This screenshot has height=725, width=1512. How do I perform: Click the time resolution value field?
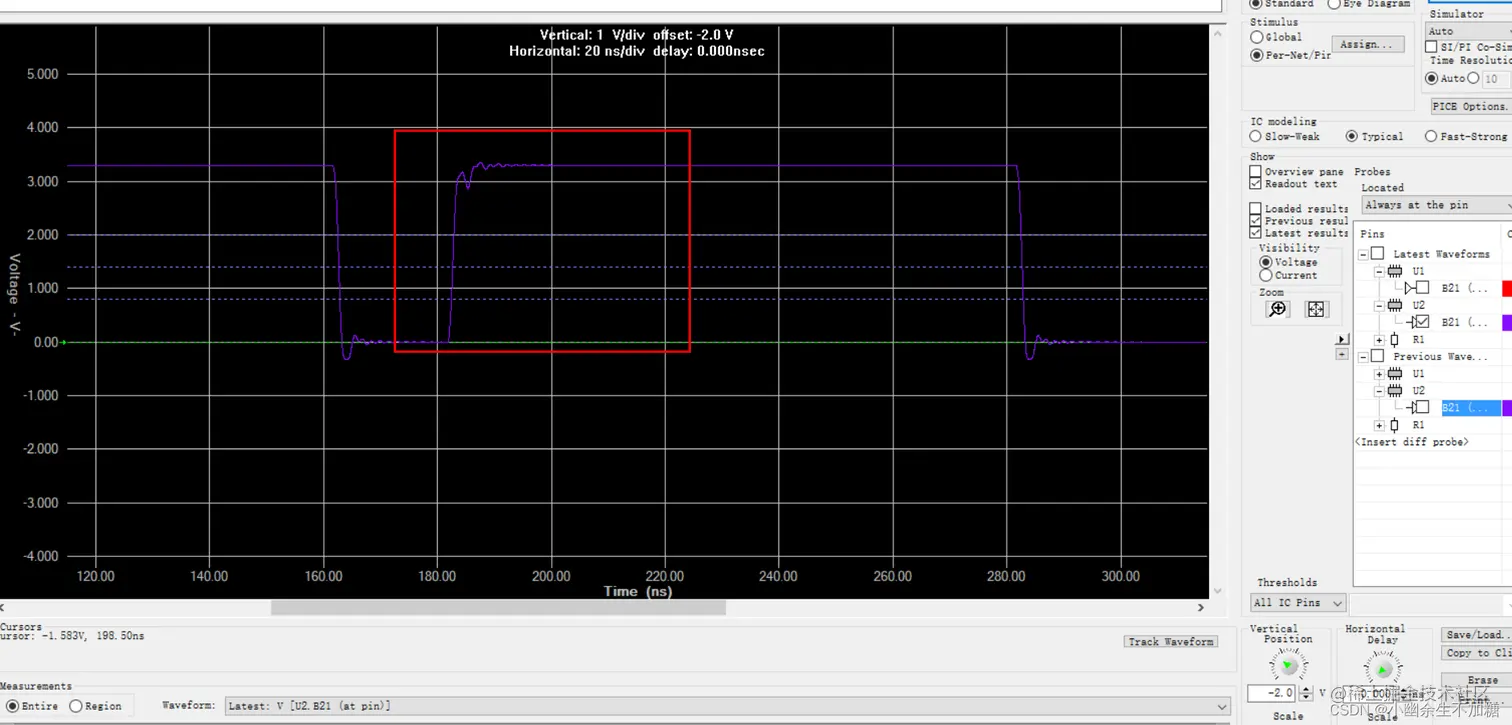tap(1495, 78)
